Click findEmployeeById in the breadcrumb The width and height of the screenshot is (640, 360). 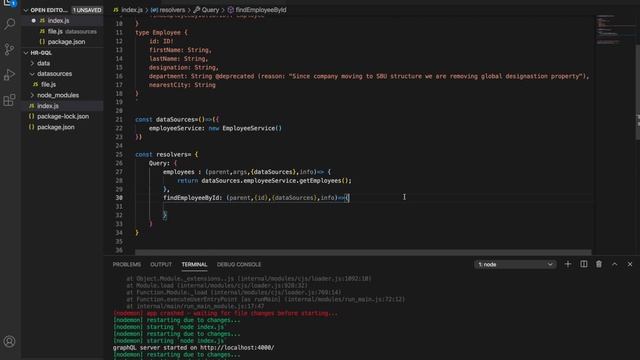pyautogui.click(x=261, y=10)
